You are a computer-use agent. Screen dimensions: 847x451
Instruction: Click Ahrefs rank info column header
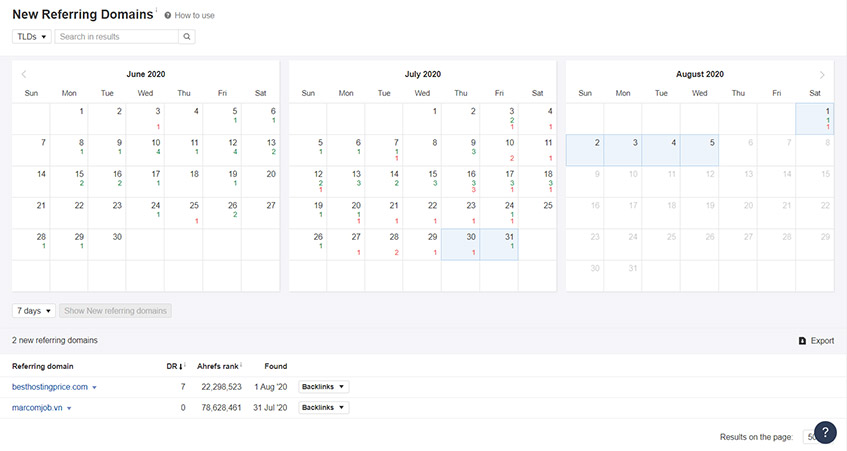tap(219, 366)
